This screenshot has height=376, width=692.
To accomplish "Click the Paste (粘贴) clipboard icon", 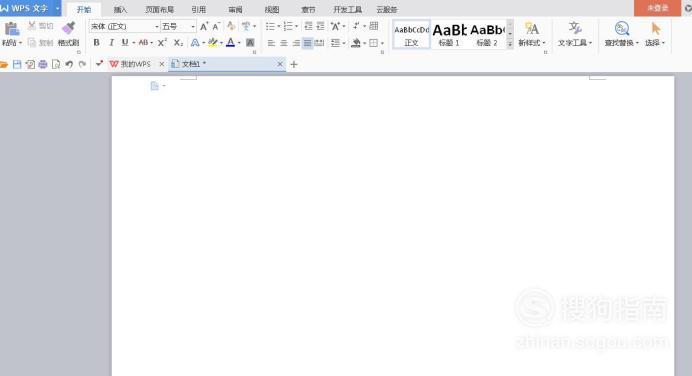I will pos(11,29).
